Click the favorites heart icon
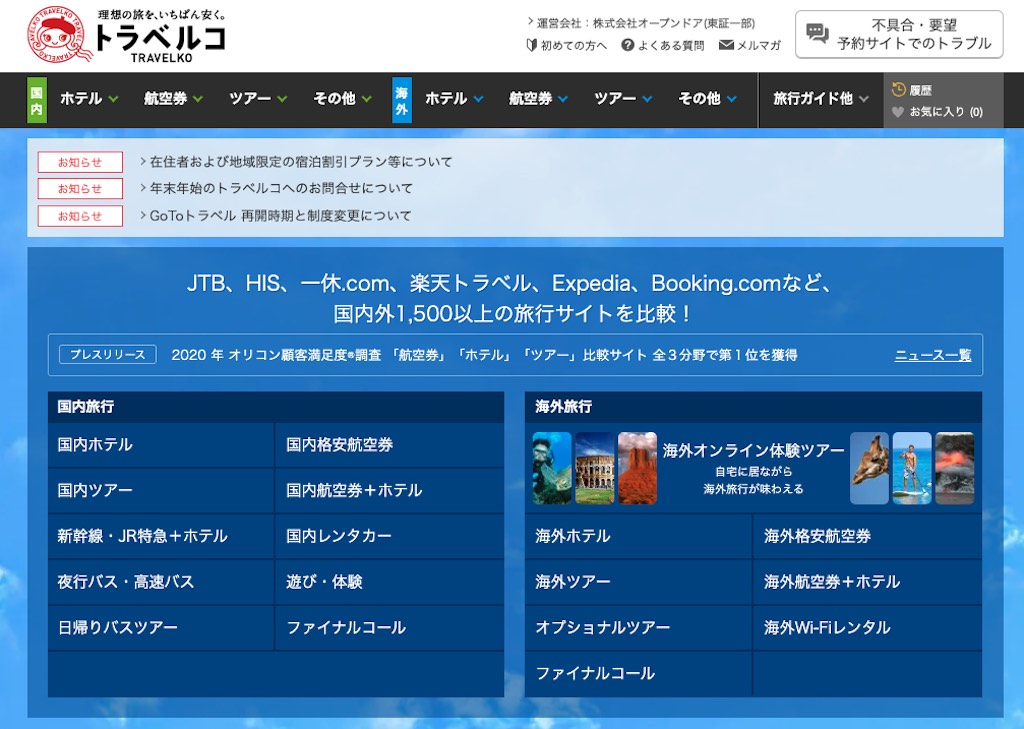This screenshot has width=1024, height=729. pyautogui.click(x=898, y=112)
